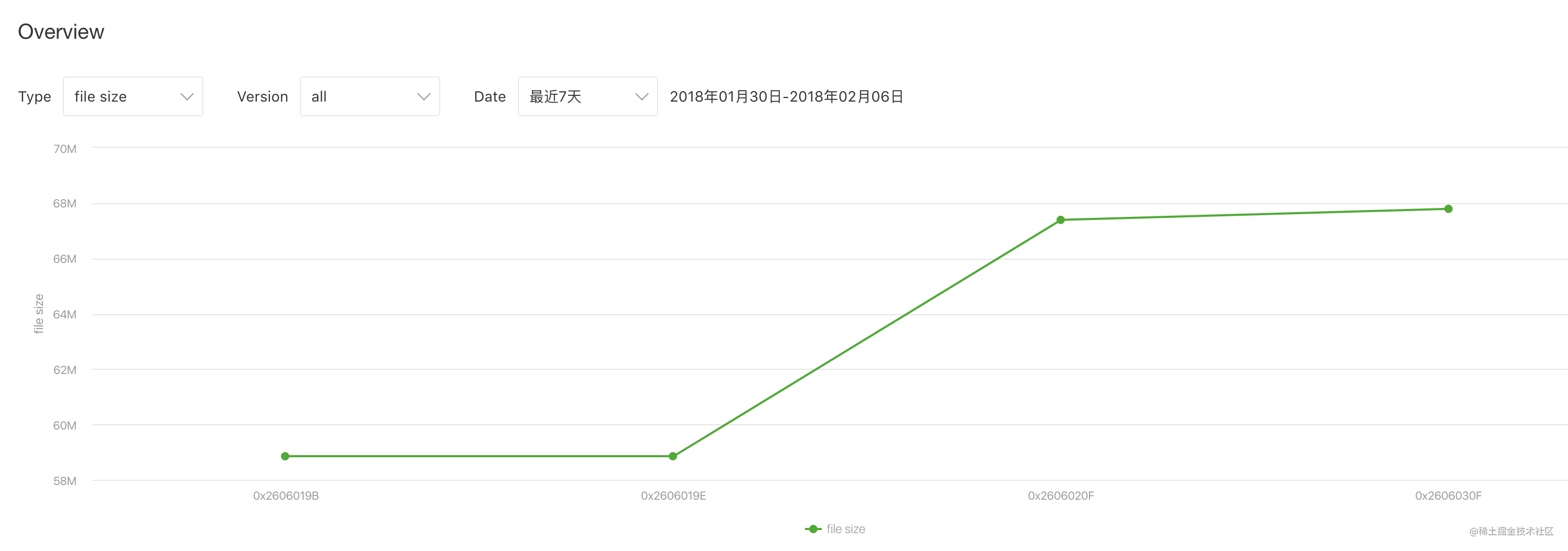Viewport: 1568px width, 551px height.
Task: Open the Date dropdown showing 最近7天
Action: pos(587,96)
